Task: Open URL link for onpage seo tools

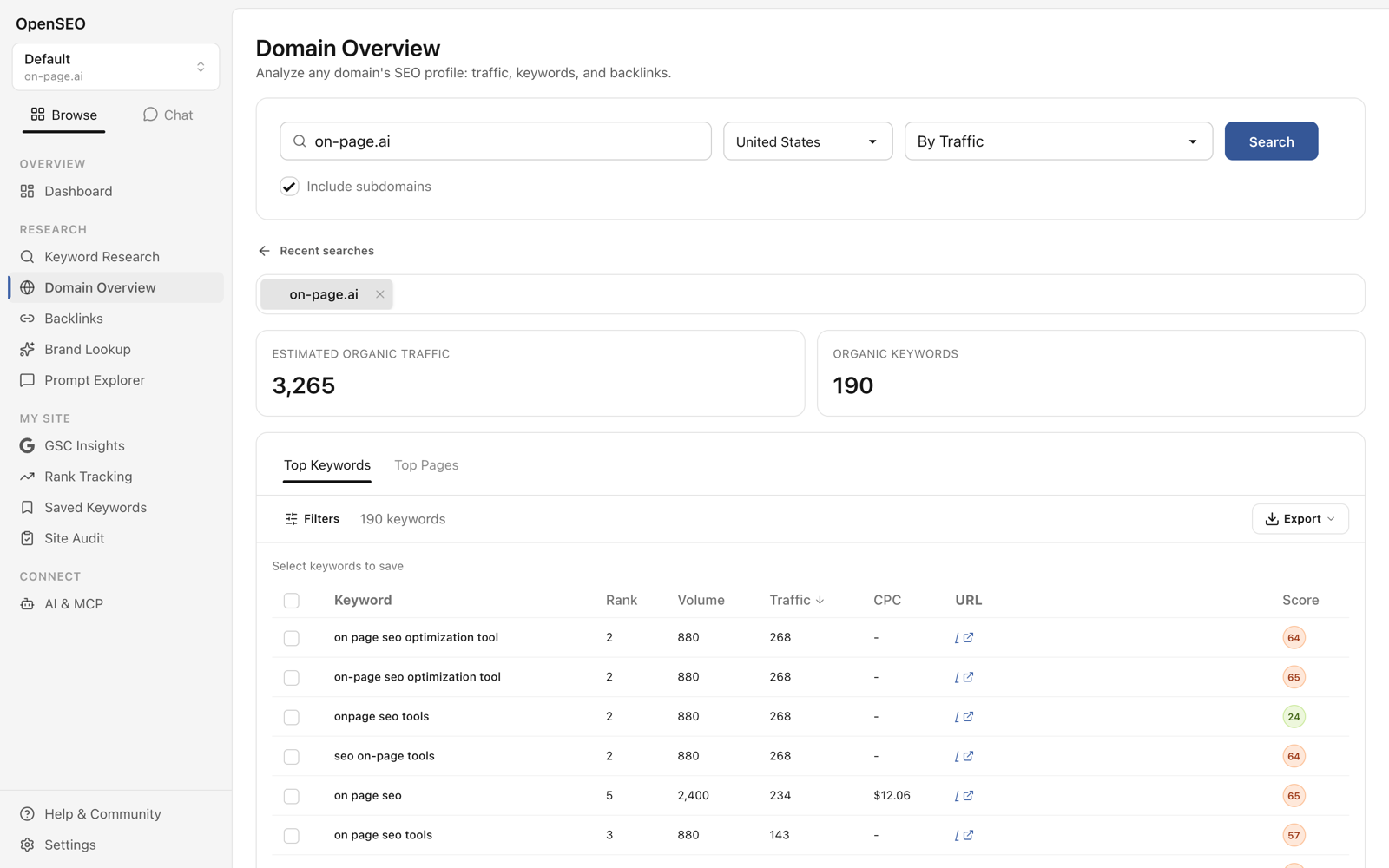Action: (964, 716)
